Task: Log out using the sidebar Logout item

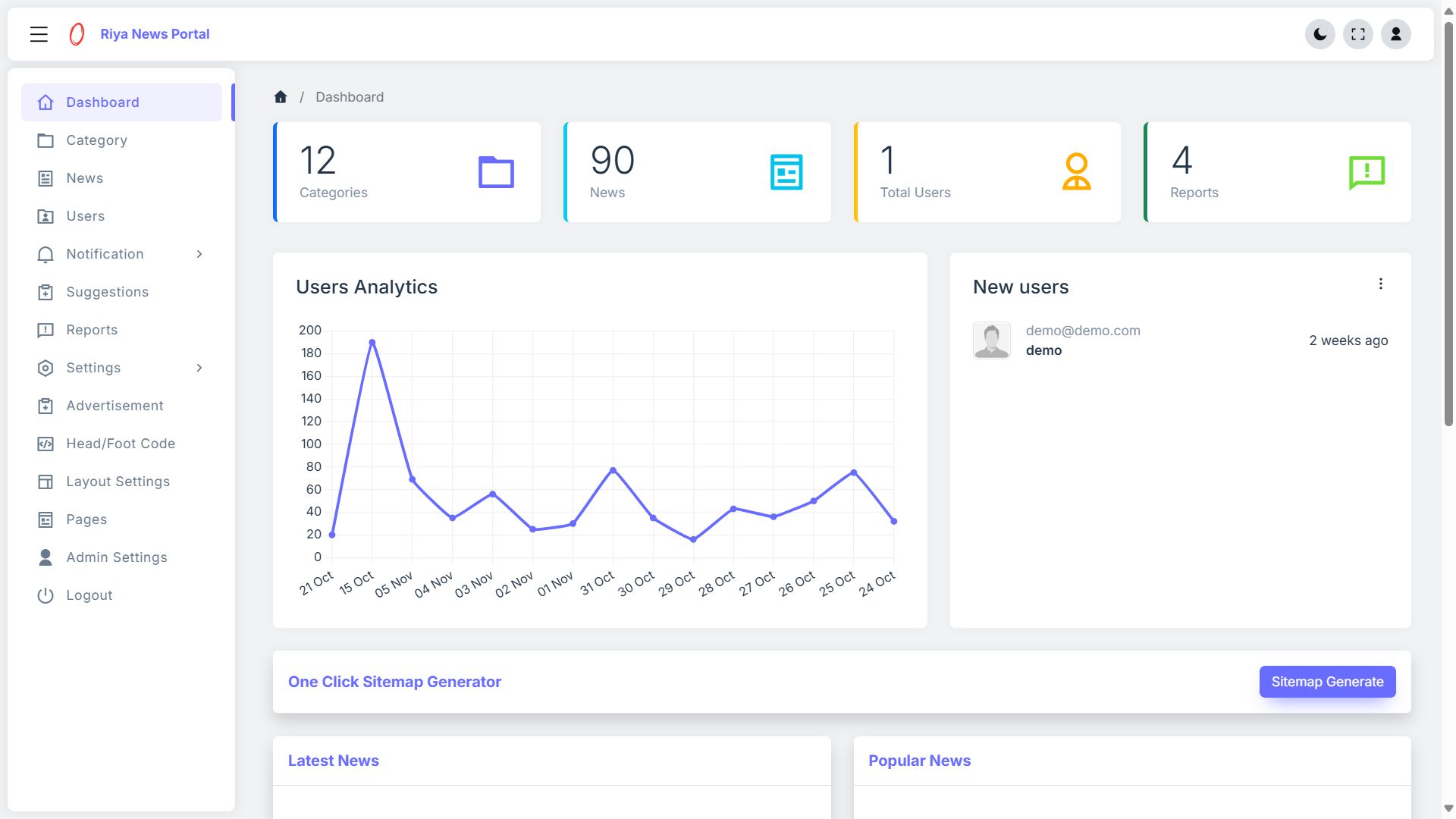Action: coord(89,595)
